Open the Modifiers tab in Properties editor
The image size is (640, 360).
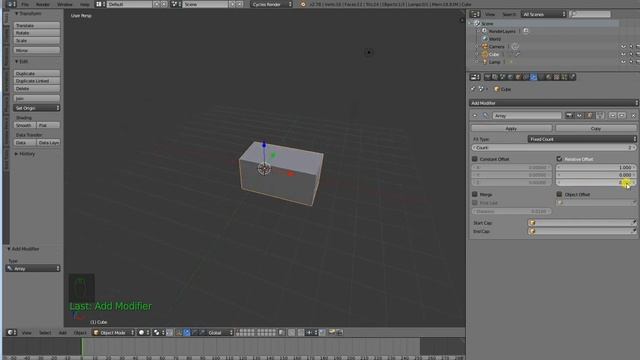[533, 77]
